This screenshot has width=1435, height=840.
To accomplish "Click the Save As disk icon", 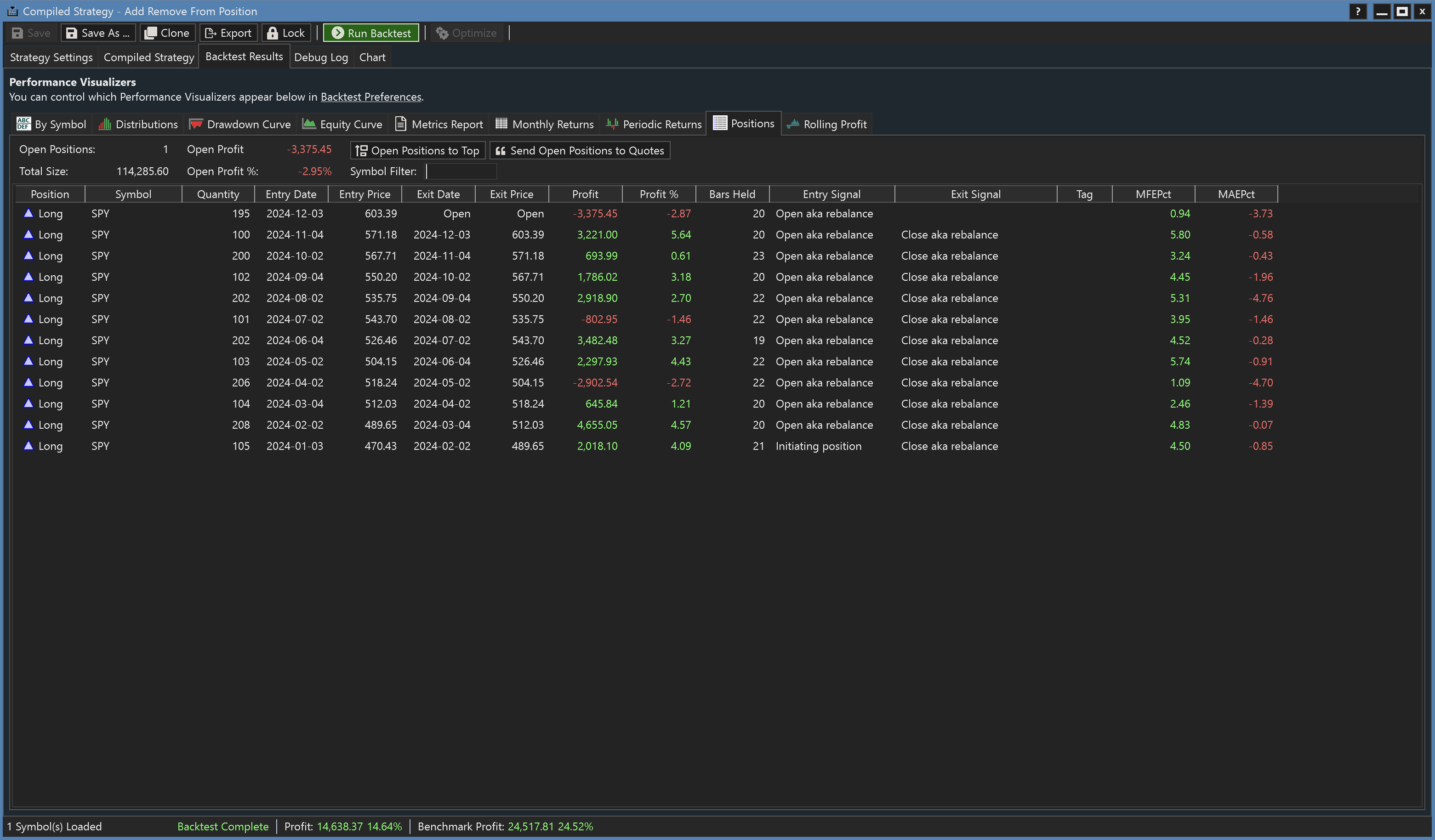I will (72, 33).
